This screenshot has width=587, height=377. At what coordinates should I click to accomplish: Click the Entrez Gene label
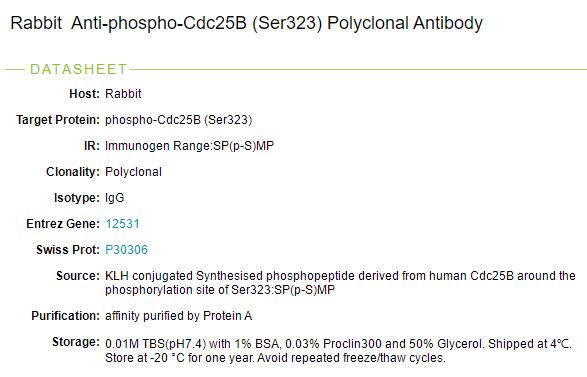(x=63, y=224)
